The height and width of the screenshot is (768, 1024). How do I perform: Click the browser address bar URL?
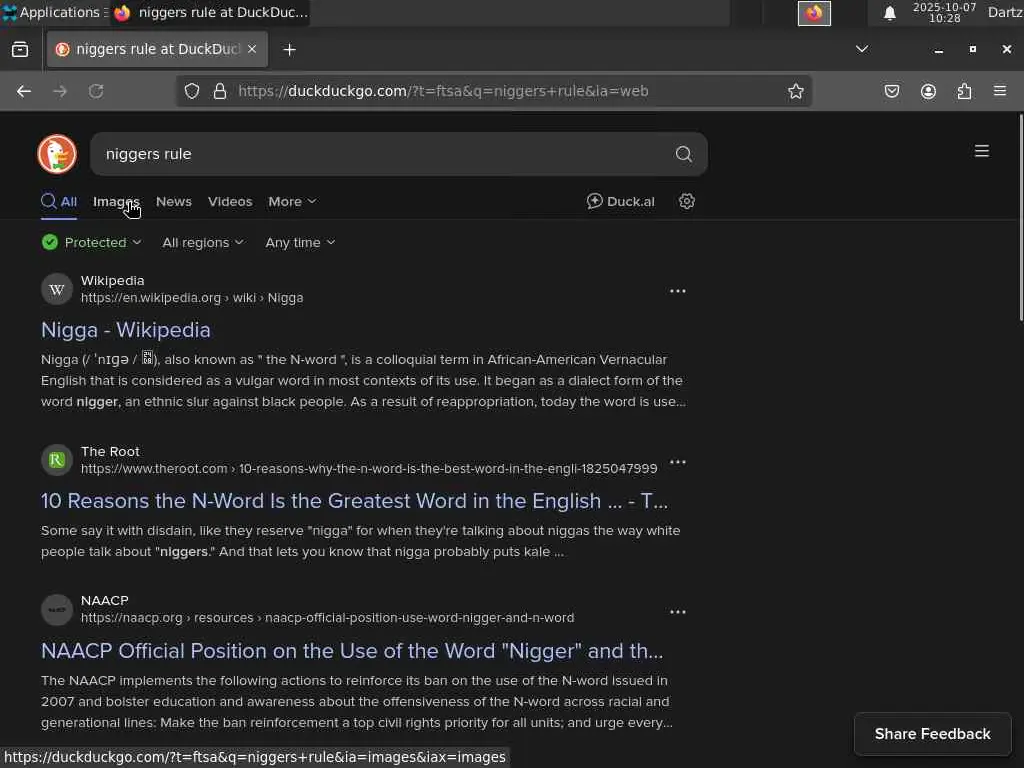pyautogui.click(x=443, y=91)
